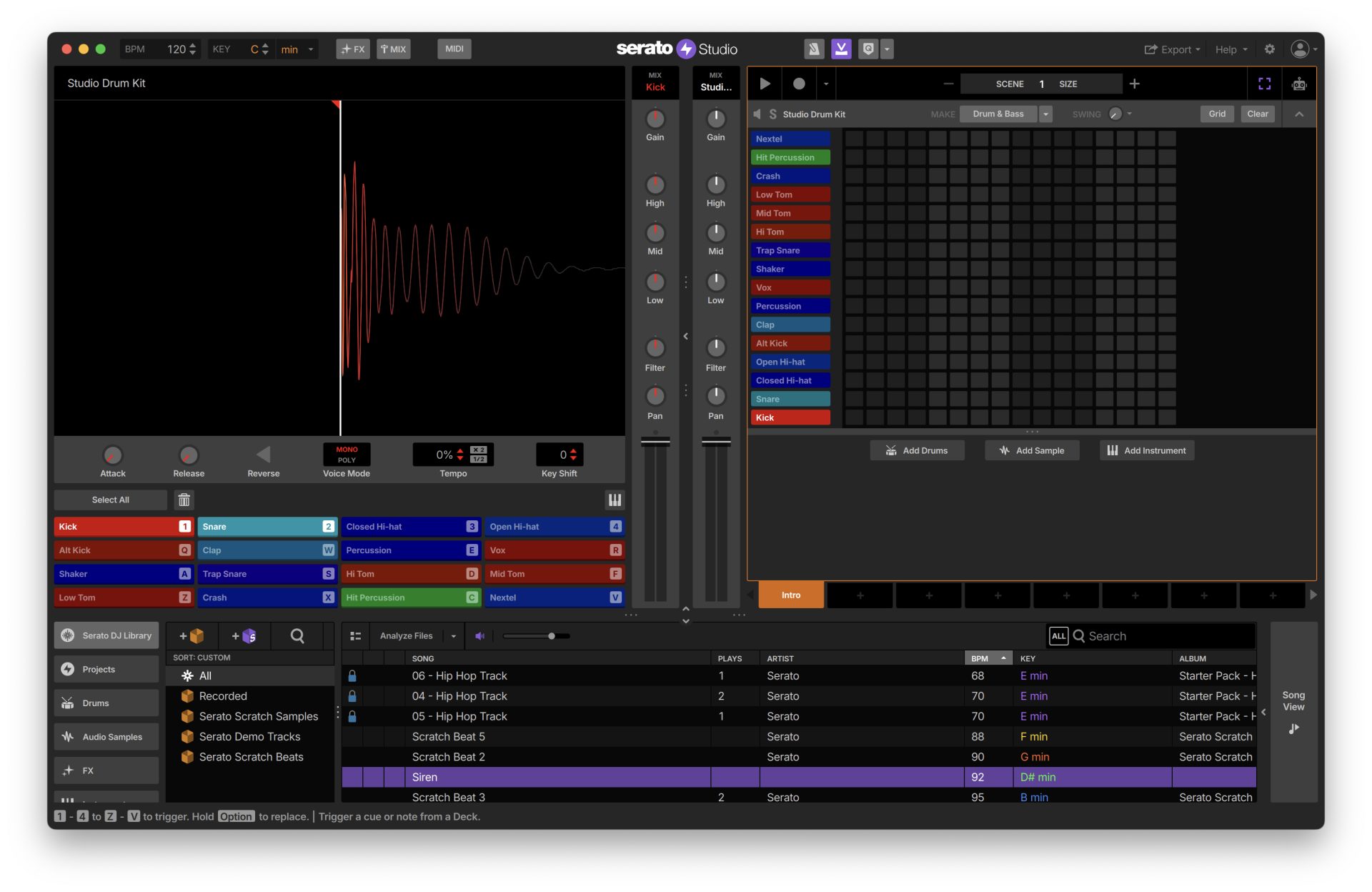Click the fullscreen expand icon
This screenshot has height=892, width=1372.
pyautogui.click(x=1264, y=84)
